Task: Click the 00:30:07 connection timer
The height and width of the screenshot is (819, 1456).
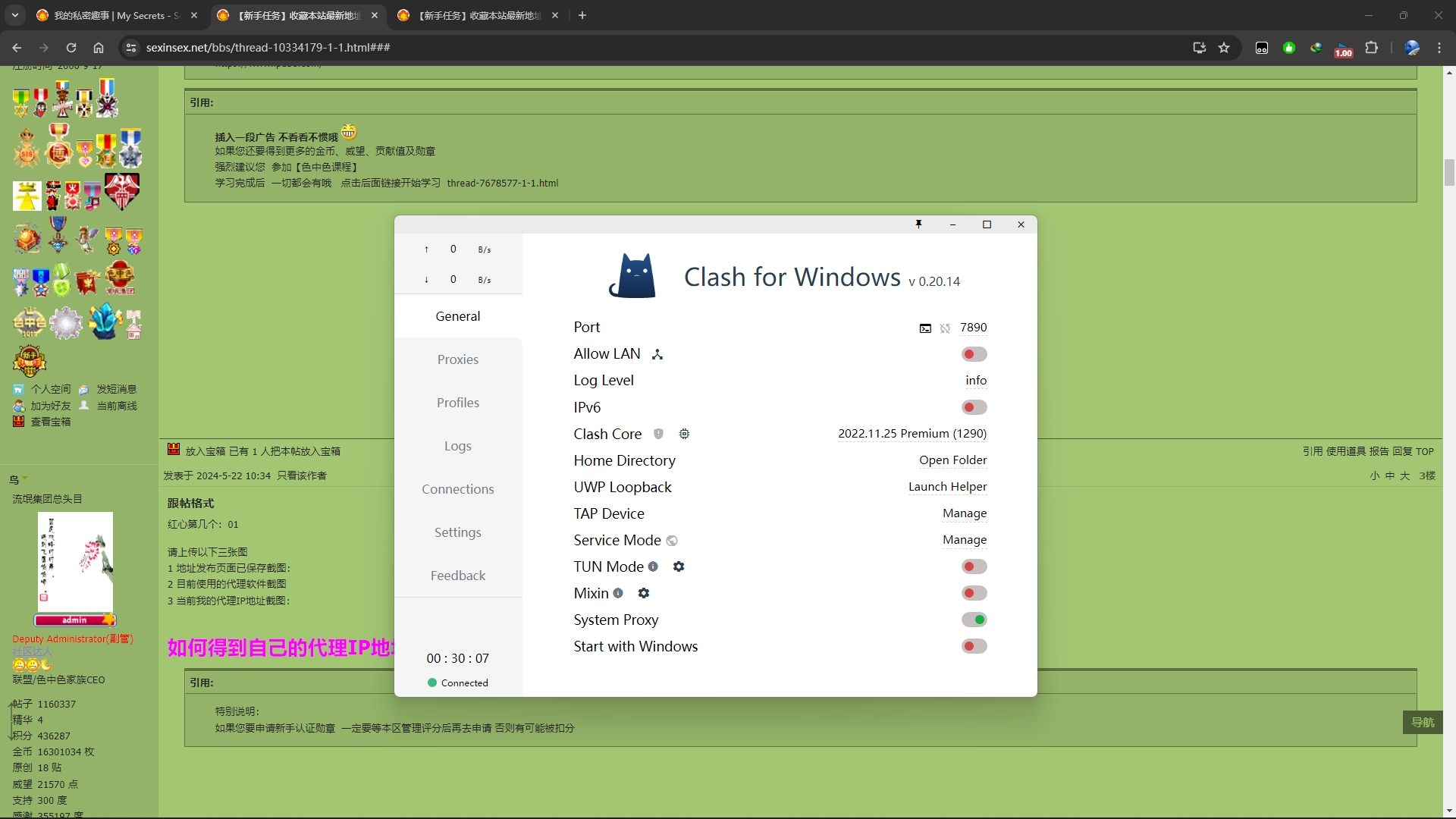Action: (458, 658)
